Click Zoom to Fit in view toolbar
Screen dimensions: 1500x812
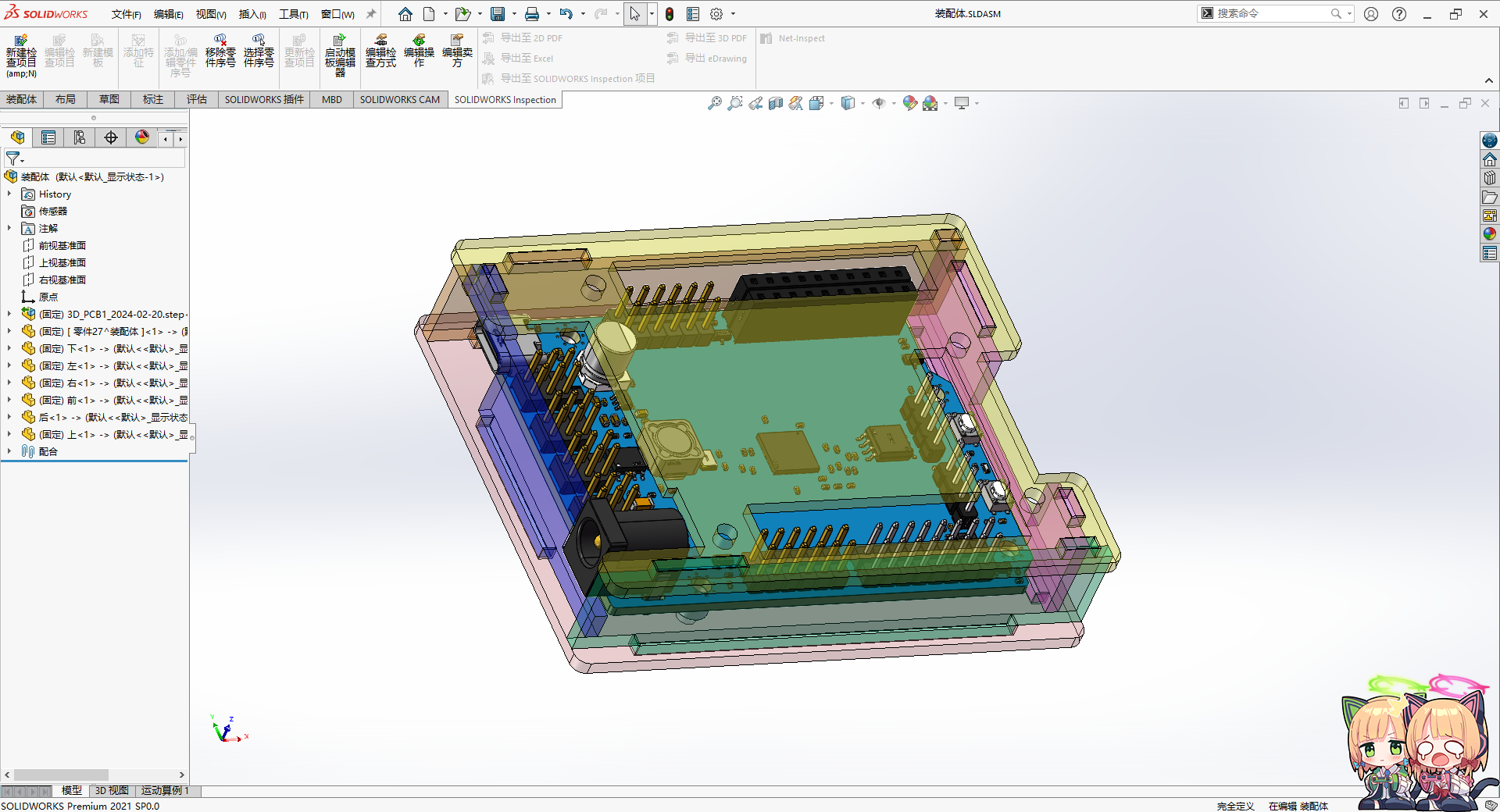[714, 103]
